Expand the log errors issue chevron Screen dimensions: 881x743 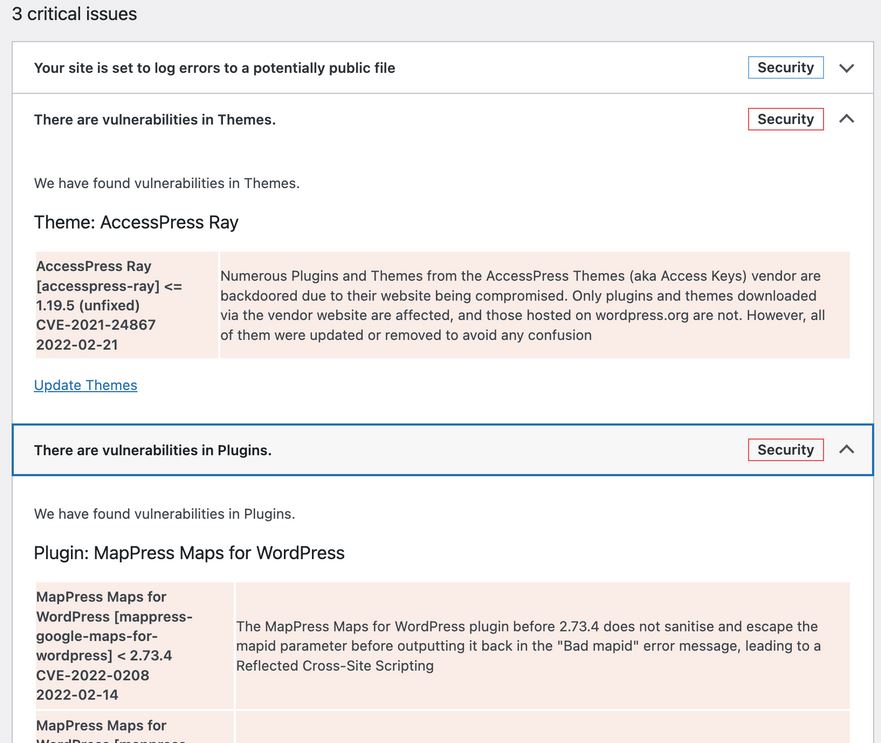[x=846, y=68]
